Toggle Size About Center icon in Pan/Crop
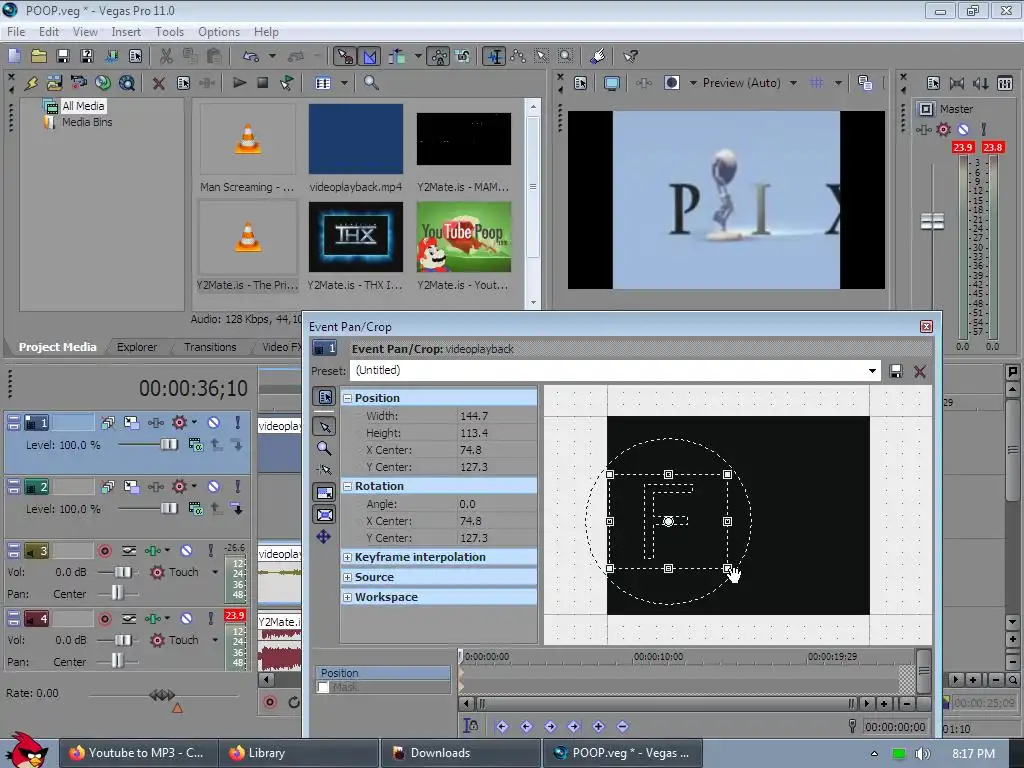 click(325, 515)
